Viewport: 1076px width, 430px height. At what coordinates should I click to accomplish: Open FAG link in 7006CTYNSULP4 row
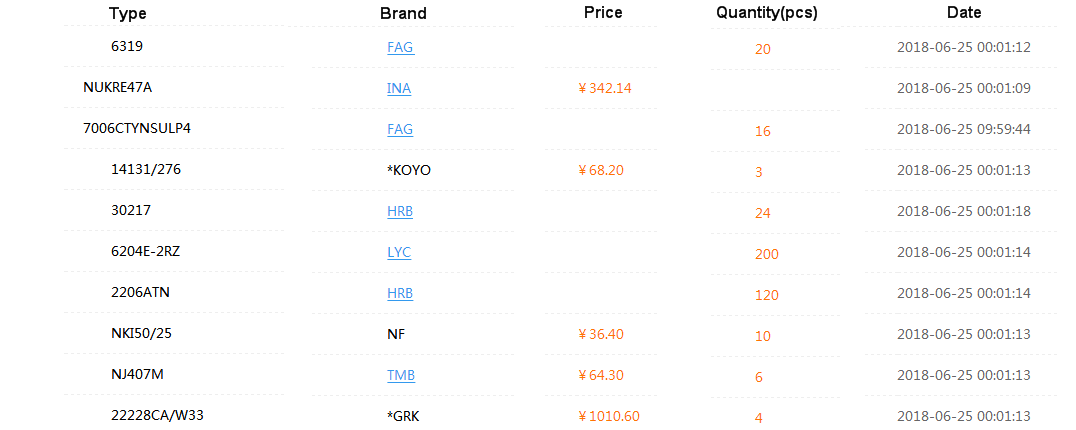click(x=400, y=129)
